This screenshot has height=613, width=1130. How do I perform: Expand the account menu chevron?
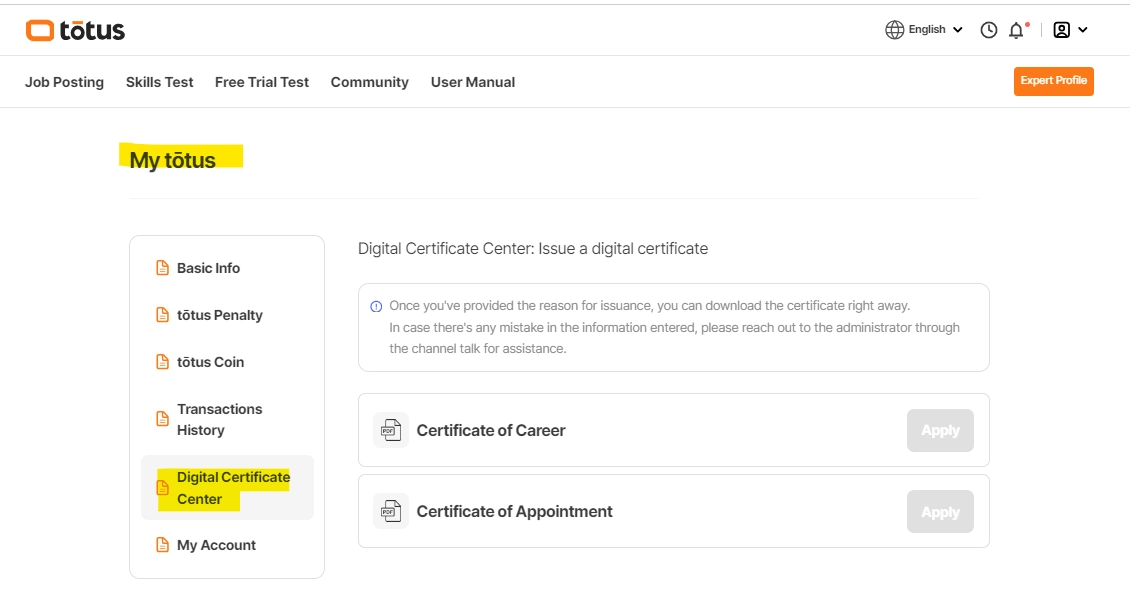[1083, 30]
